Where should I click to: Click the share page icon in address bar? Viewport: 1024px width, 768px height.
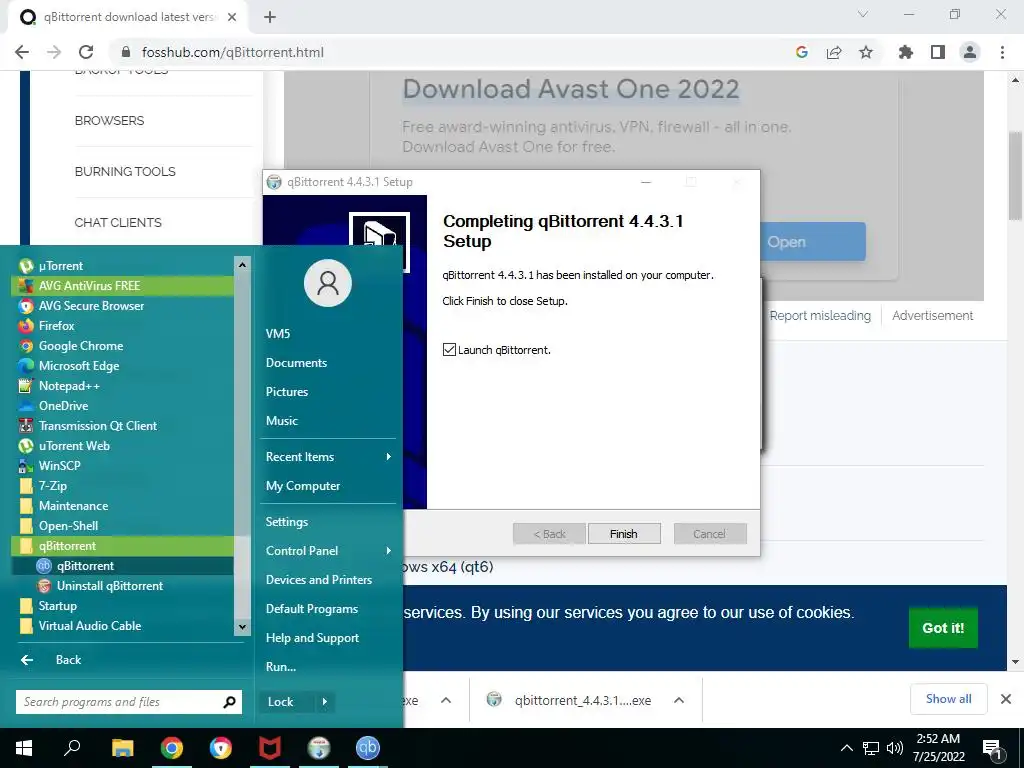click(x=834, y=52)
